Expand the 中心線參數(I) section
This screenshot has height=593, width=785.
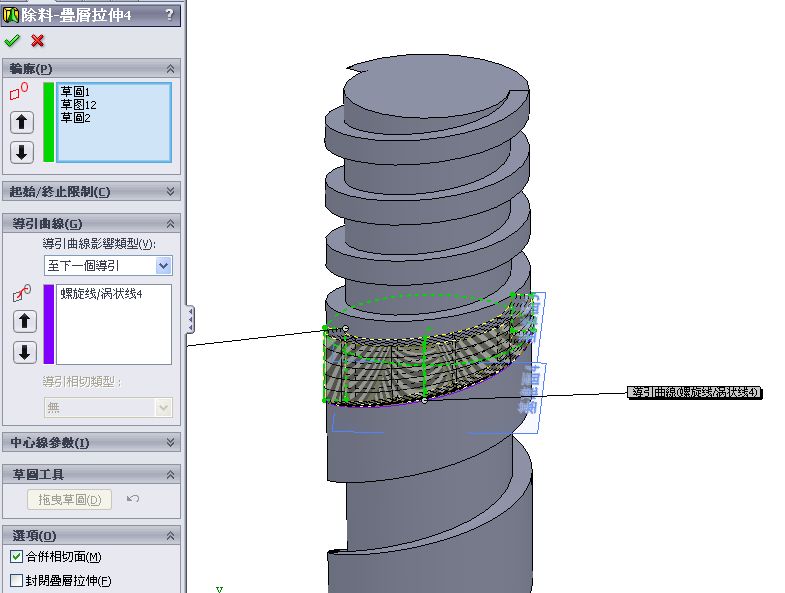(x=170, y=442)
